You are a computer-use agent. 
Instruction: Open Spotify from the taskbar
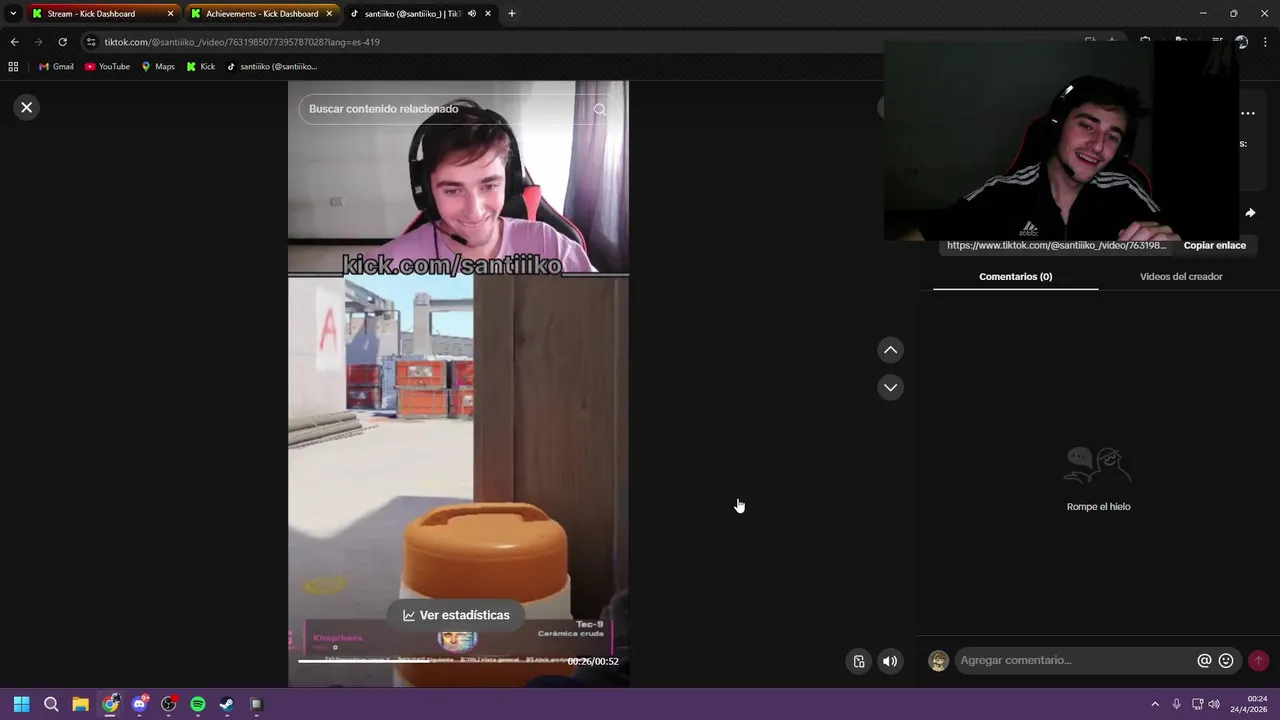pos(198,704)
